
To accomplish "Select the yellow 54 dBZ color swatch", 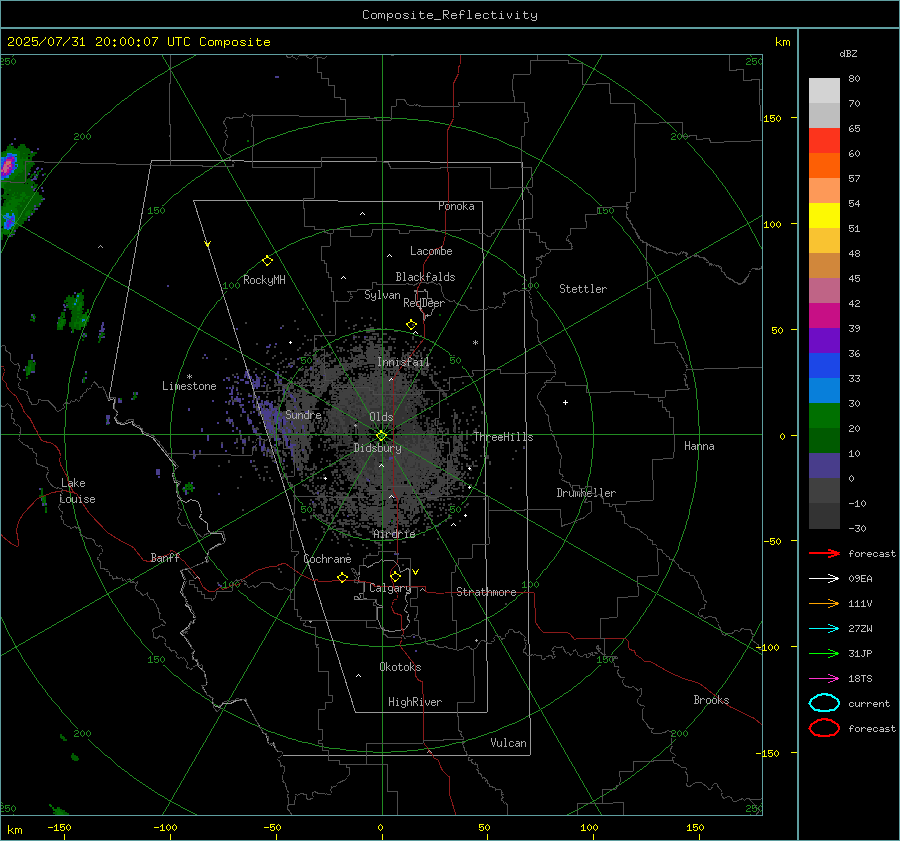I will (x=824, y=215).
